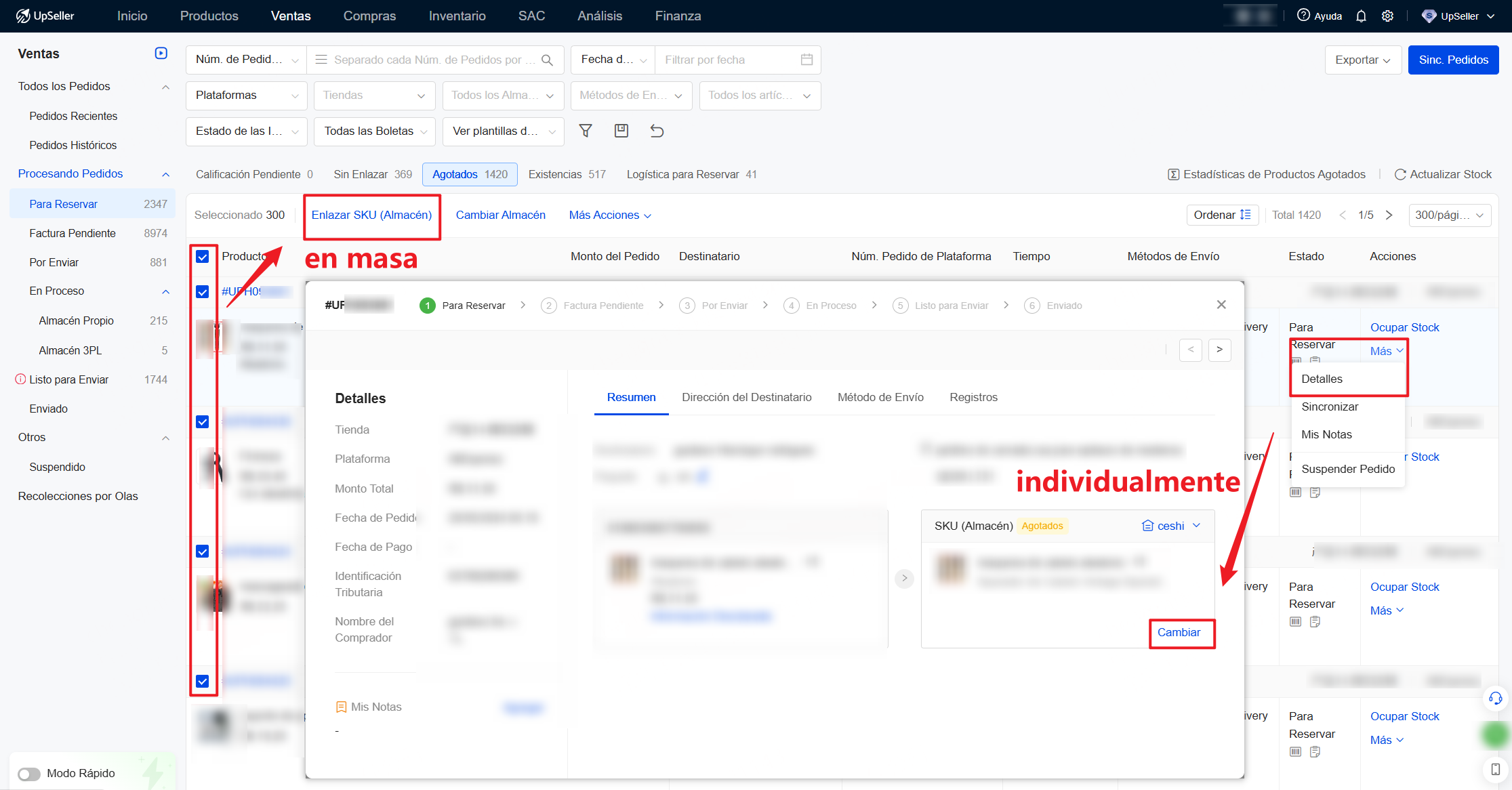This screenshot has height=790, width=1512.
Task: Open the notifications bell
Action: 1361,16
